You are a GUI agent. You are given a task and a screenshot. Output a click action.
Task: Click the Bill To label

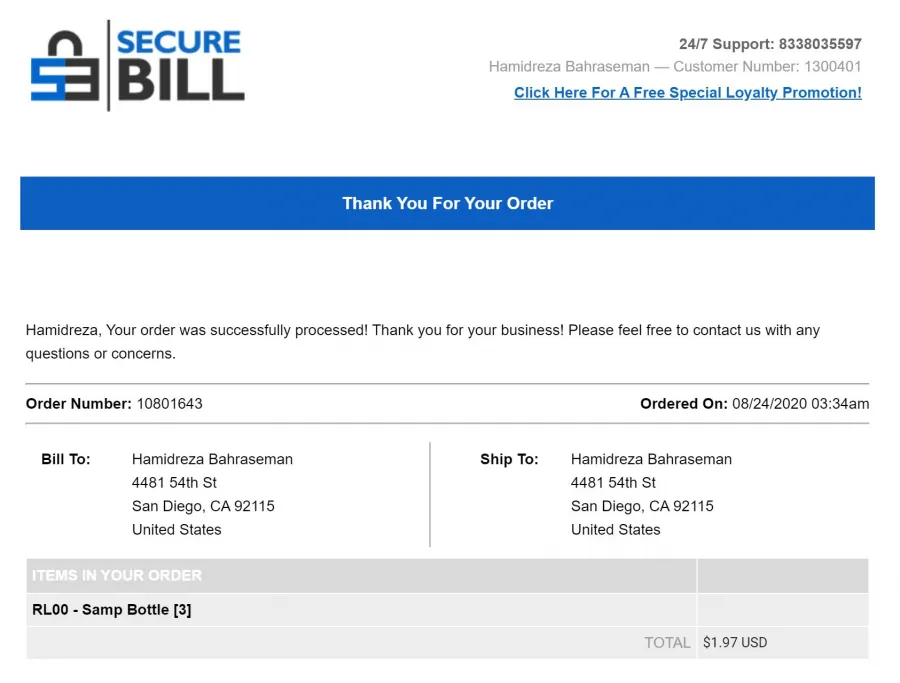(66, 459)
